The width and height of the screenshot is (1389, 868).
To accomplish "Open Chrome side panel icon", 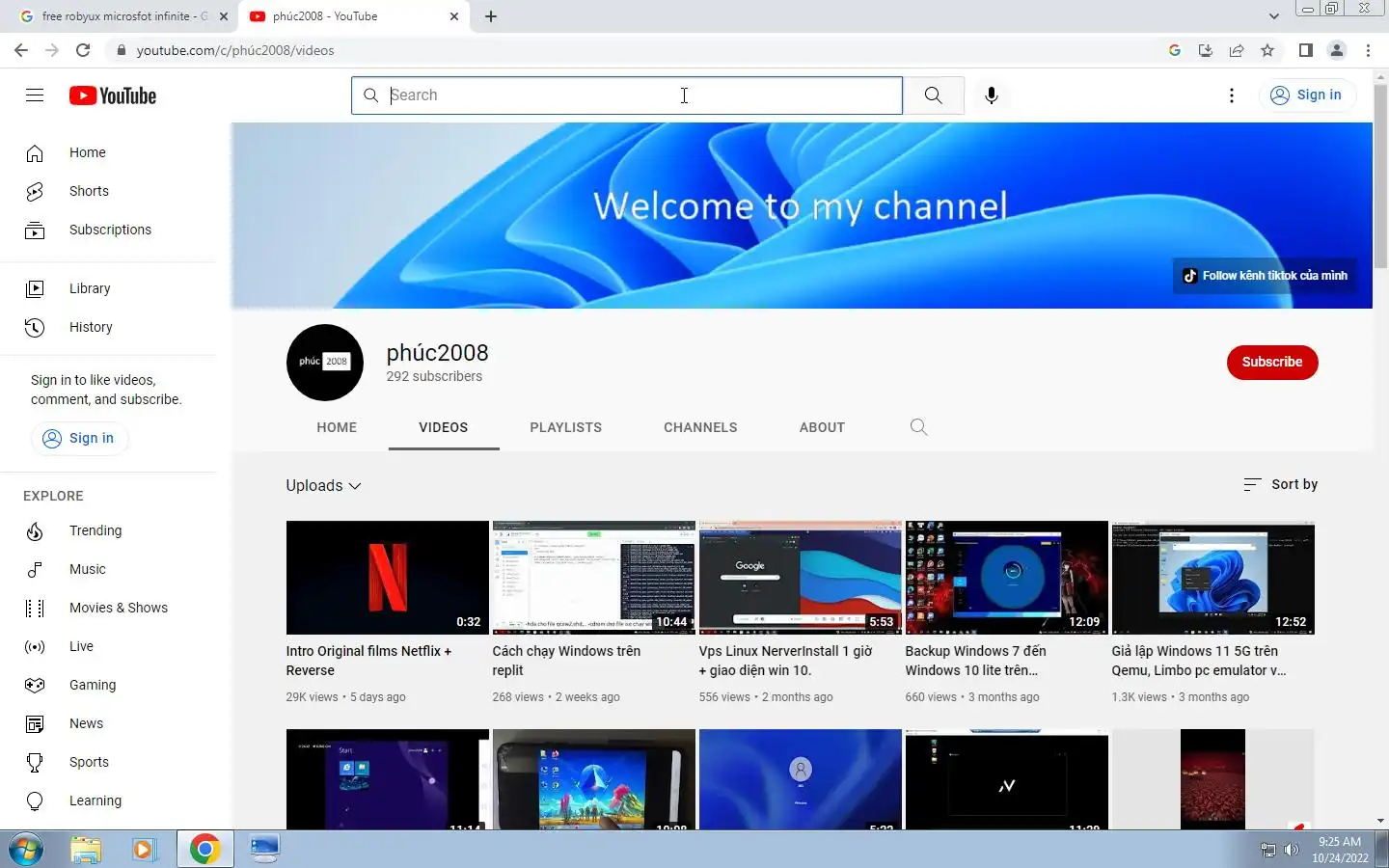I will point(1305,50).
